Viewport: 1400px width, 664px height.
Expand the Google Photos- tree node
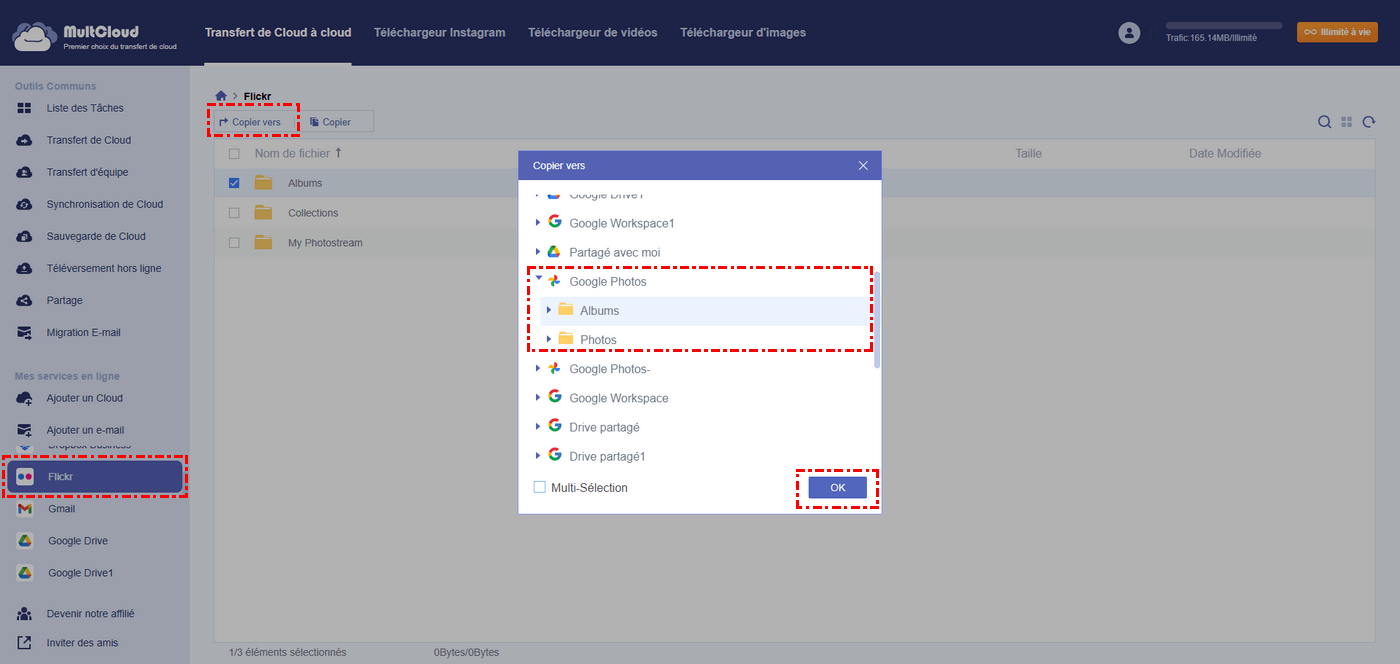pyautogui.click(x=538, y=369)
